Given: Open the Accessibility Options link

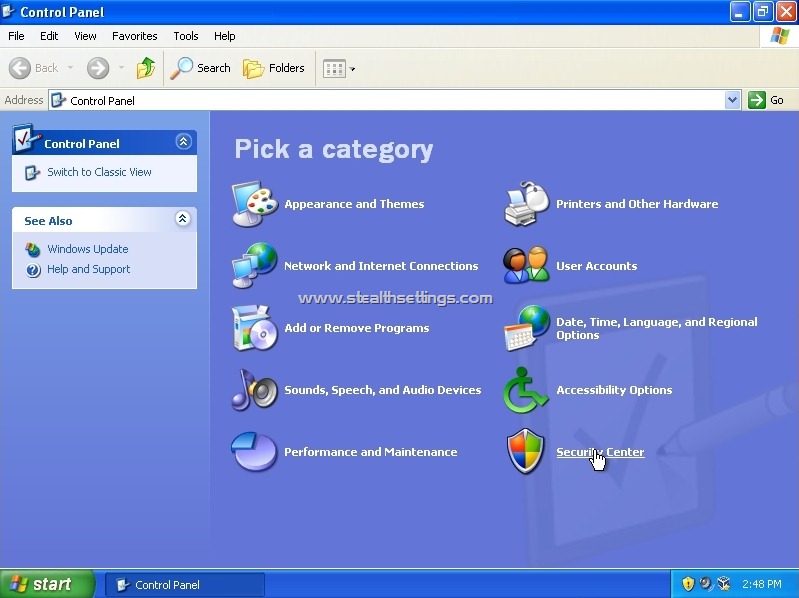Looking at the screenshot, I should [614, 390].
